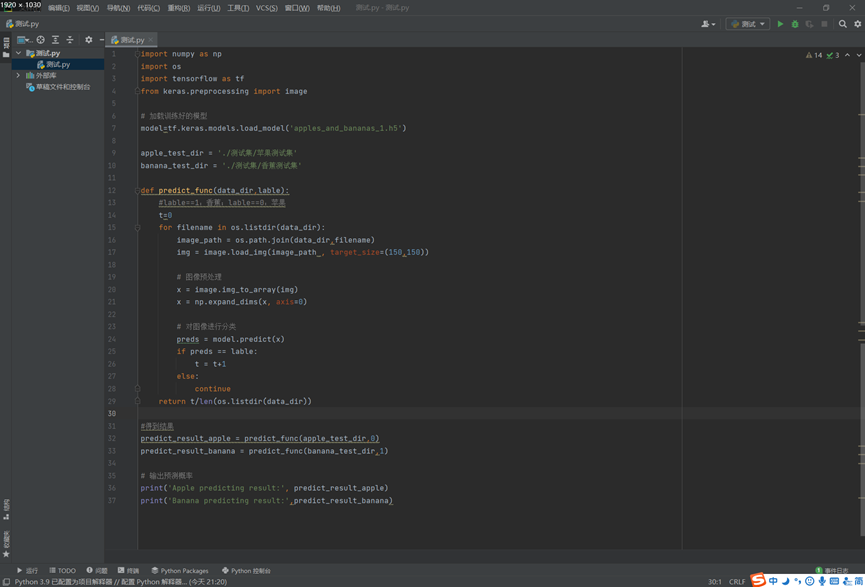865x587 pixels.
Task: Click the 30:1 cursor position indicator
Action: [x=715, y=581]
